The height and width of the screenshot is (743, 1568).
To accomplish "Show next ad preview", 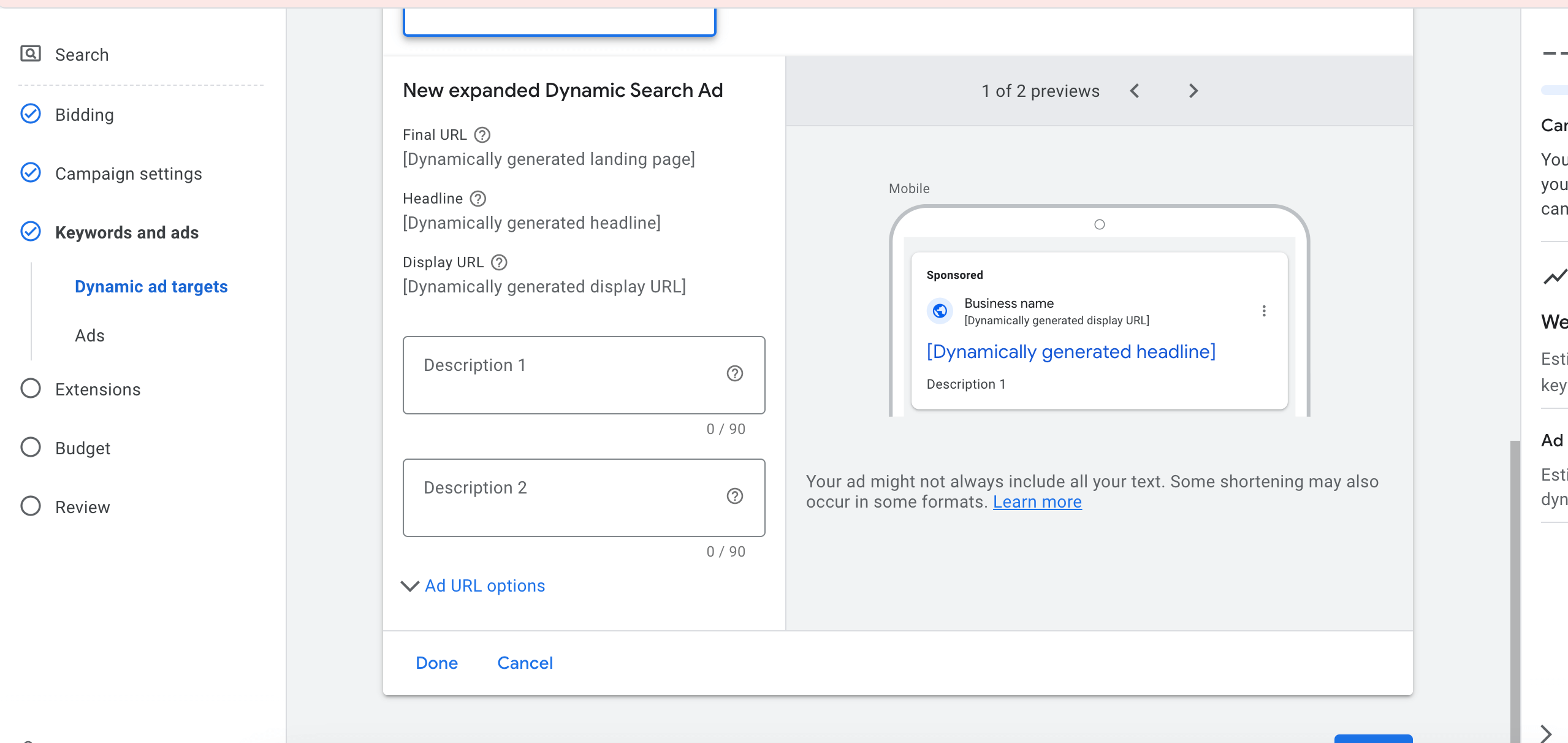I will pyautogui.click(x=1193, y=91).
